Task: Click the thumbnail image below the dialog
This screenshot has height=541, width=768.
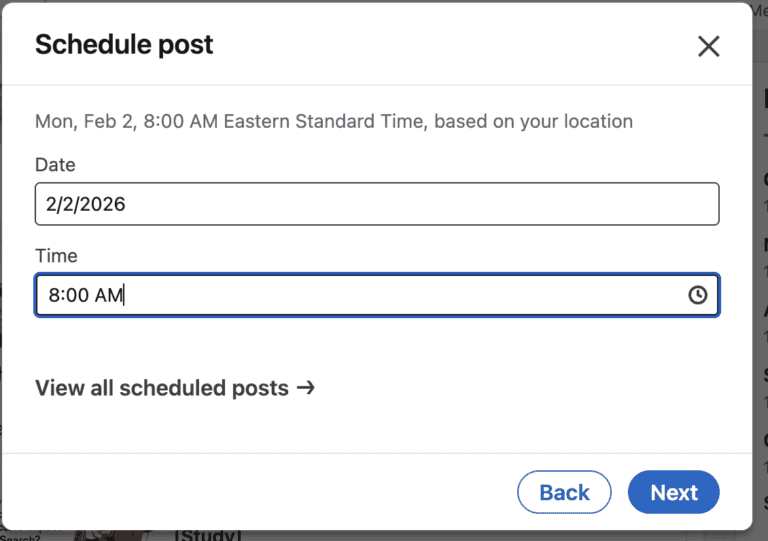Action: pos(110,535)
